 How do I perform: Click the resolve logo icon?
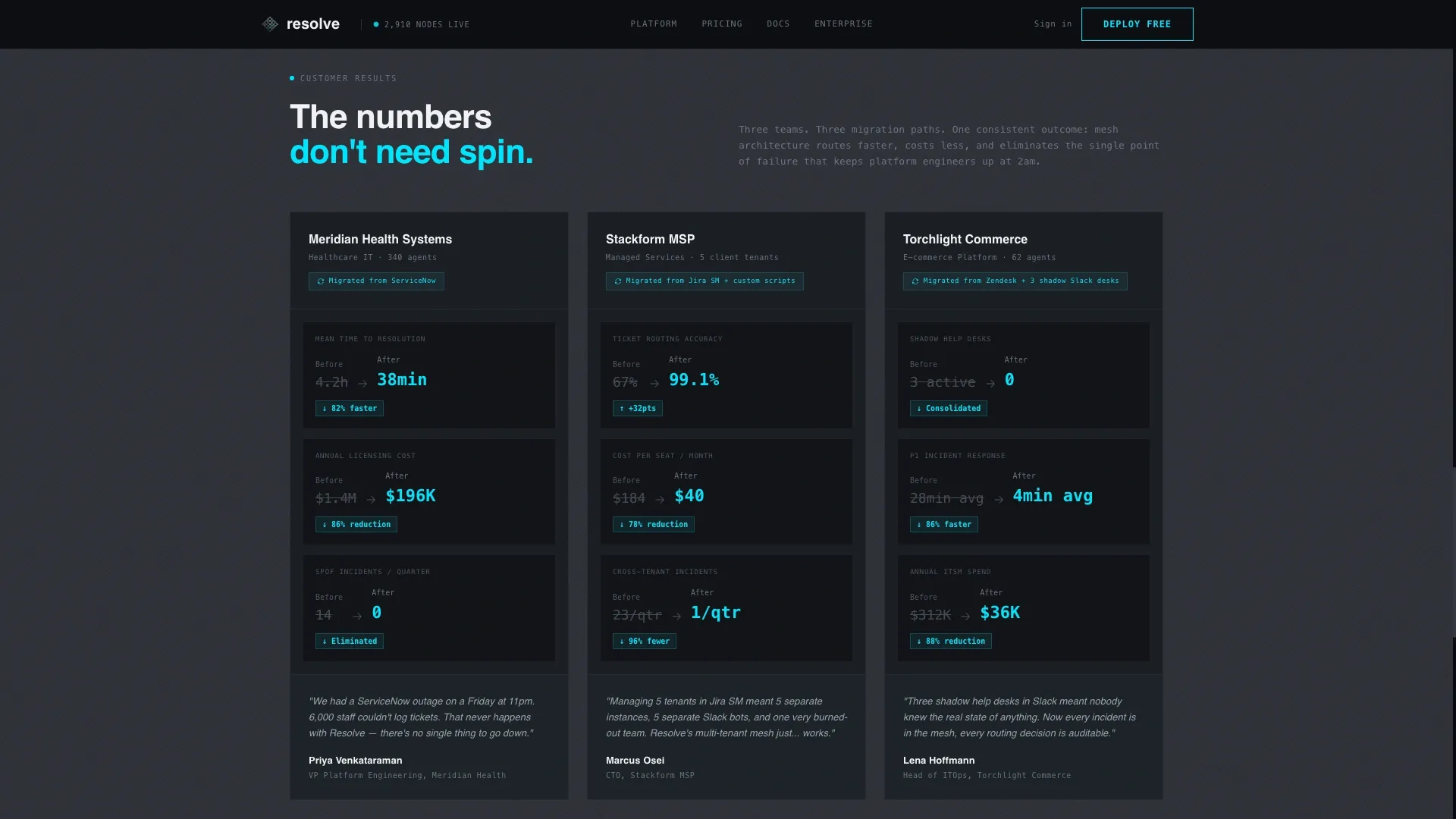click(270, 24)
